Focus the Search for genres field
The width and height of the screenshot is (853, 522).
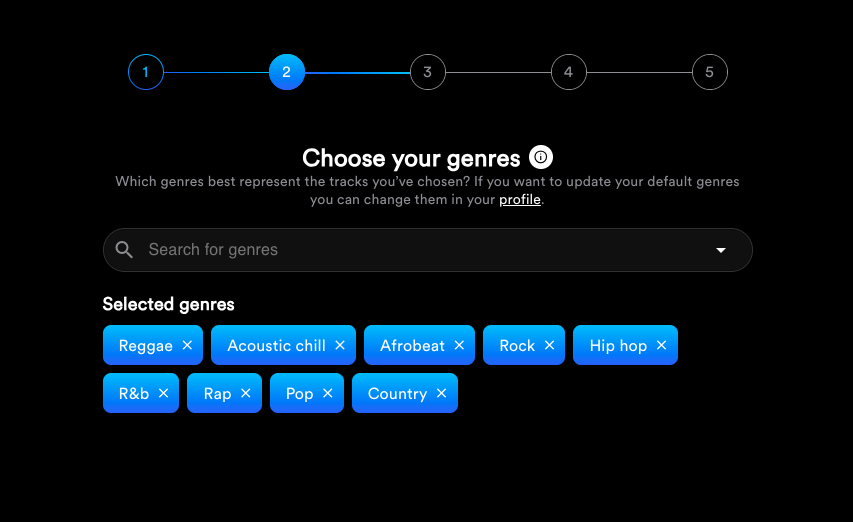pyautogui.click(x=428, y=250)
